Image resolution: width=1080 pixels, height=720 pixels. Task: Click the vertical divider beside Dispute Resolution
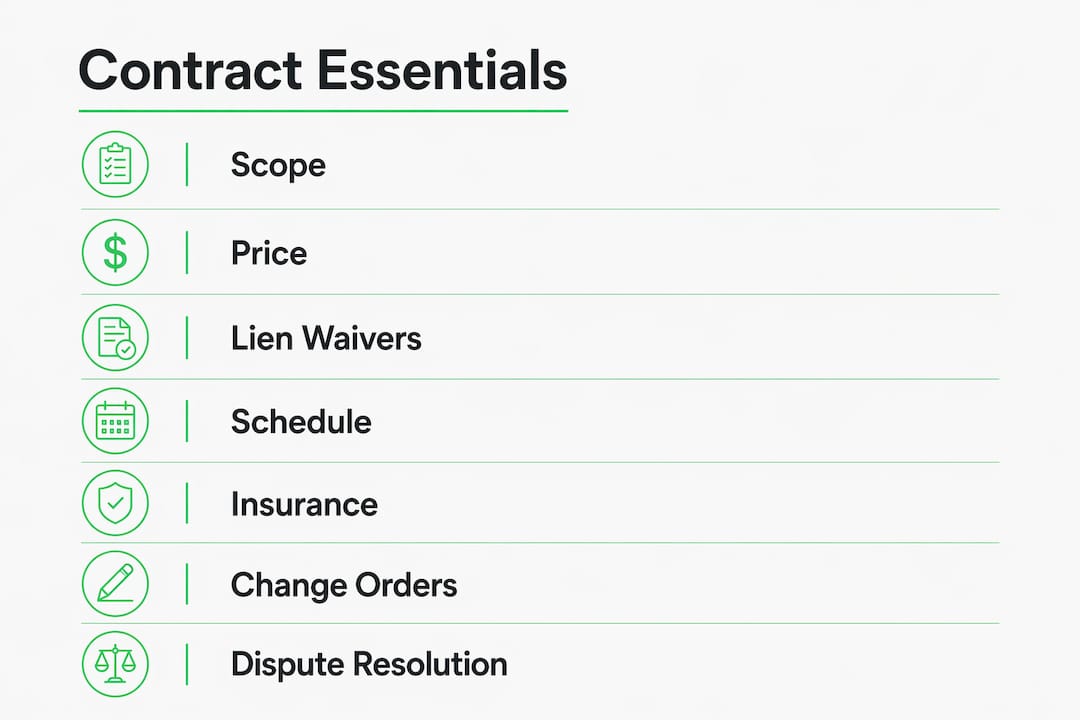(x=187, y=664)
